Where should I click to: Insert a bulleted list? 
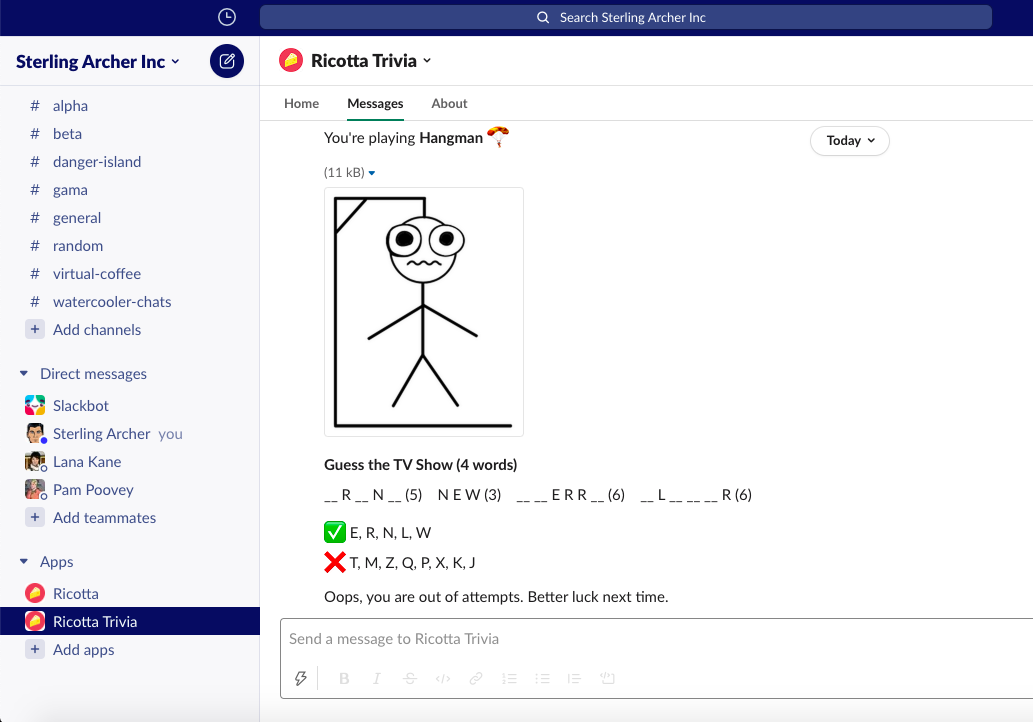(542, 678)
